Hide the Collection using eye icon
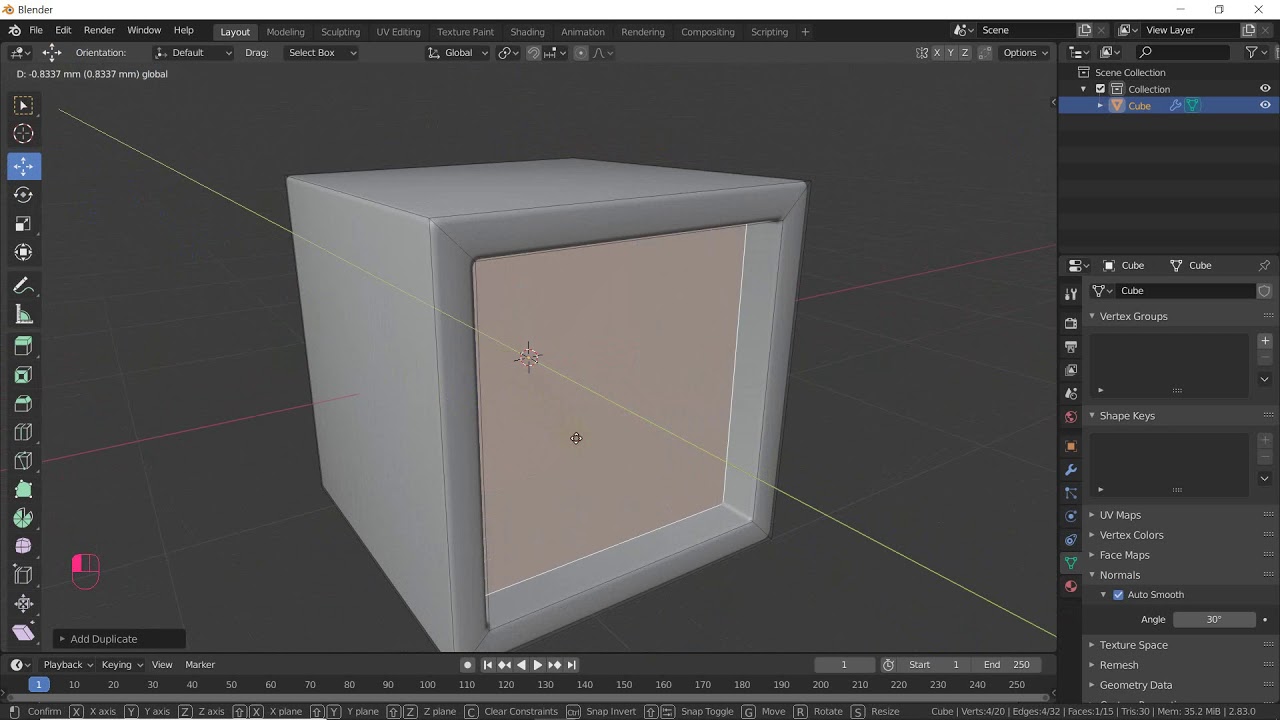The height and width of the screenshot is (720, 1280). pyautogui.click(x=1265, y=89)
